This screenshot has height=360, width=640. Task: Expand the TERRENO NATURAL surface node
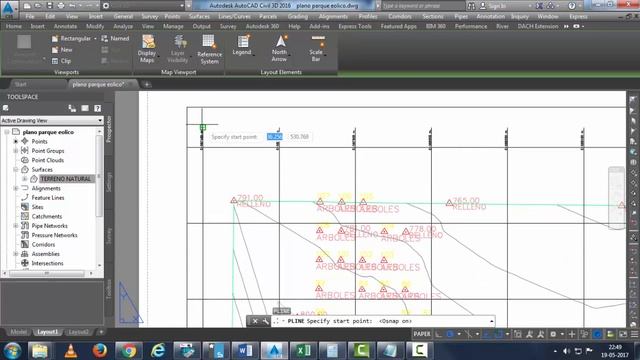pos(24,179)
